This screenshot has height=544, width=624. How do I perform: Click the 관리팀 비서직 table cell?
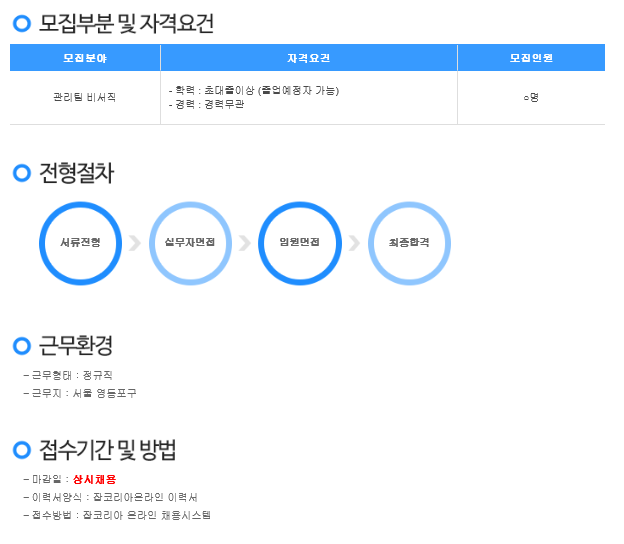pos(85,98)
